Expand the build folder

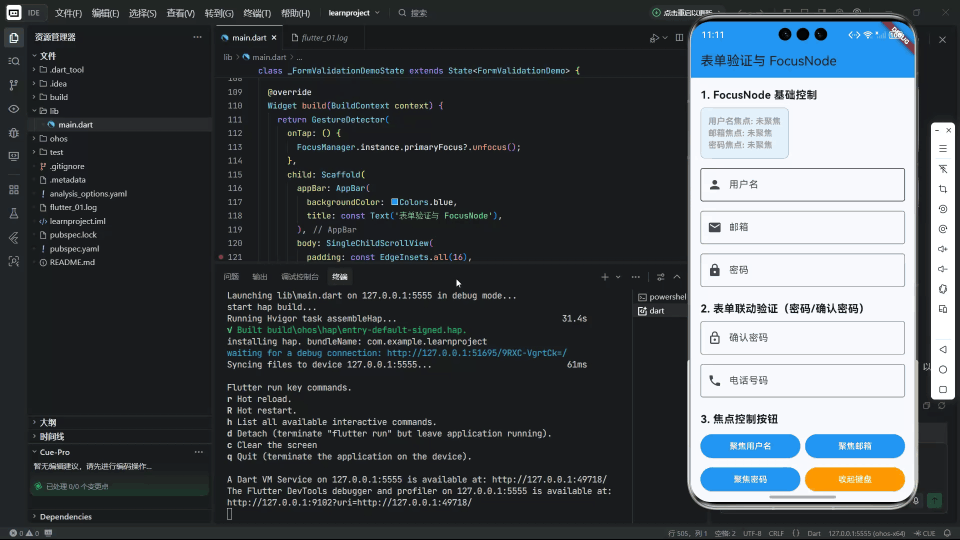[34, 97]
